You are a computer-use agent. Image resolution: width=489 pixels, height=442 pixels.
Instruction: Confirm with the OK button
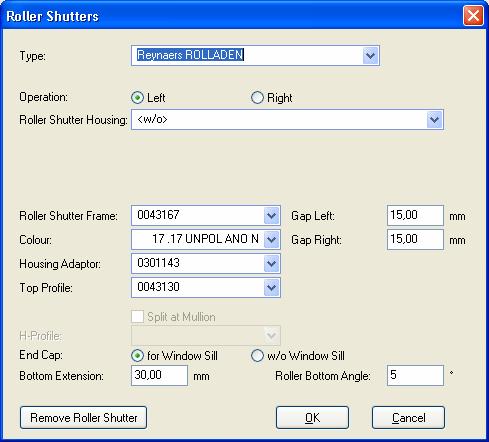pyautogui.click(x=312, y=418)
